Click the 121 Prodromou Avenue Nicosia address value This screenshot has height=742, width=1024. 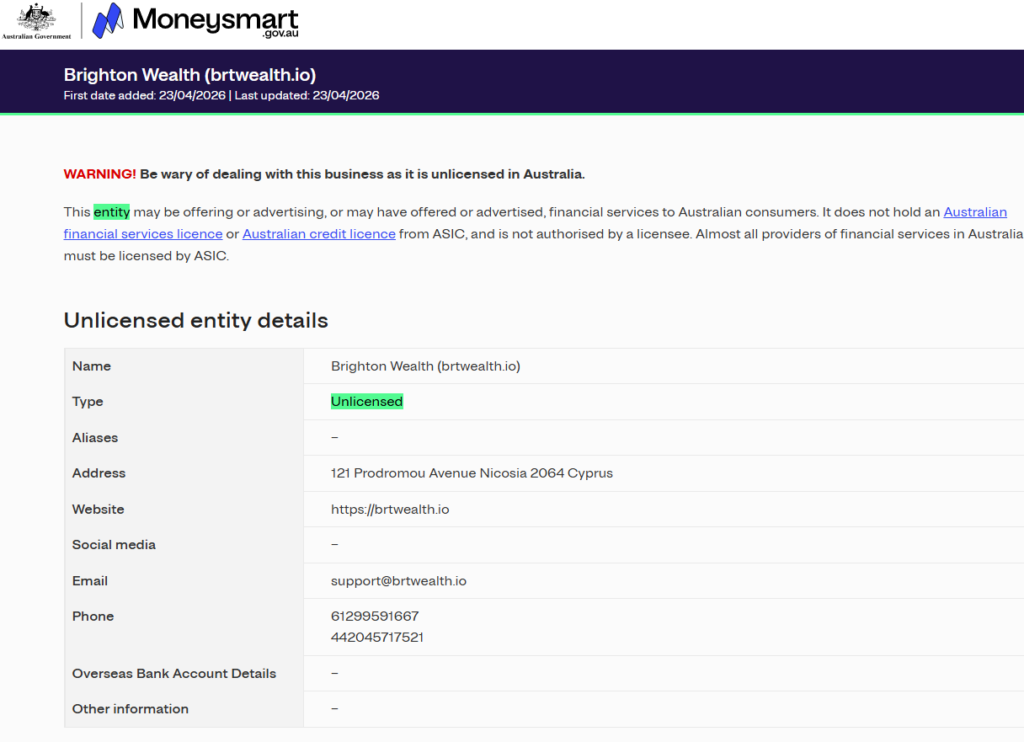pos(472,473)
